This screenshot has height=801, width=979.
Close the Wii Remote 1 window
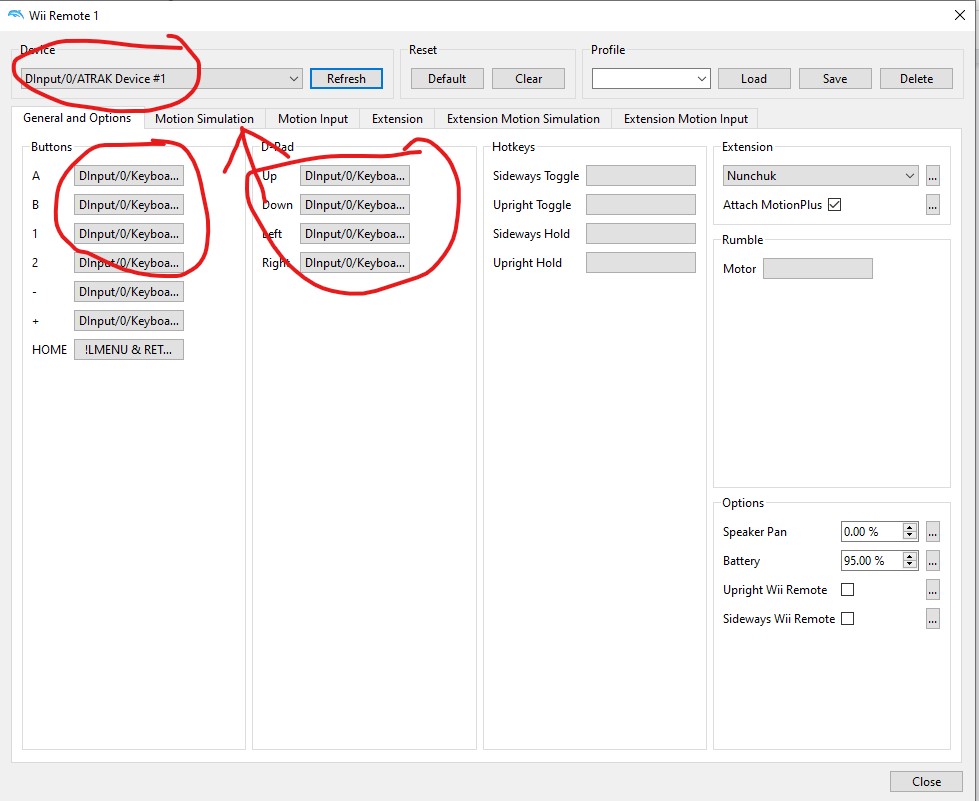pyautogui.click(x=960, y=15)
